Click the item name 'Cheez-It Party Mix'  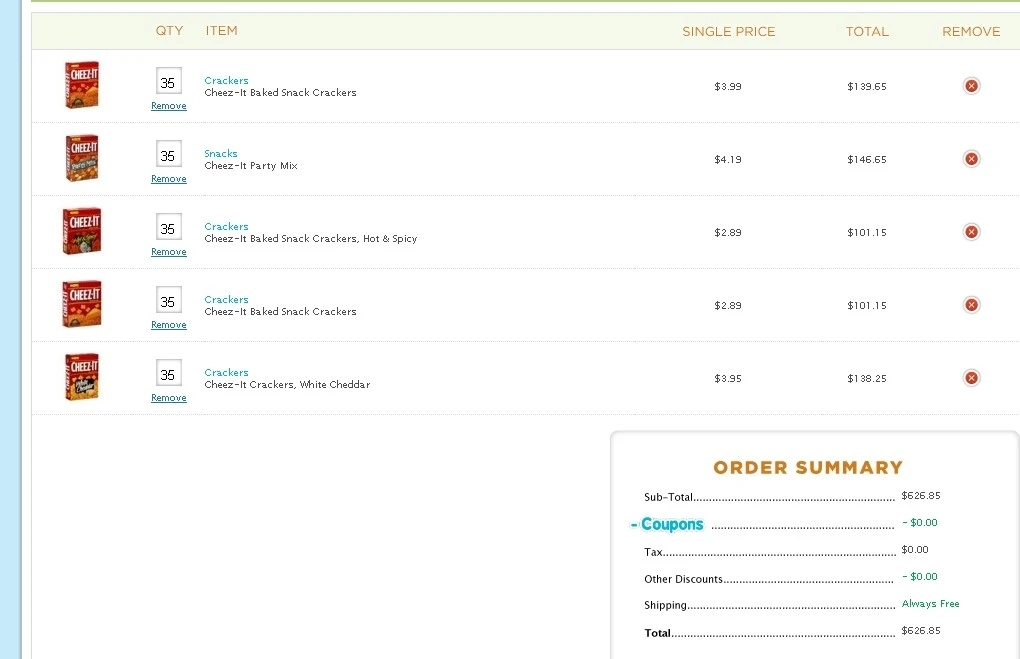(x=251, y=166)
